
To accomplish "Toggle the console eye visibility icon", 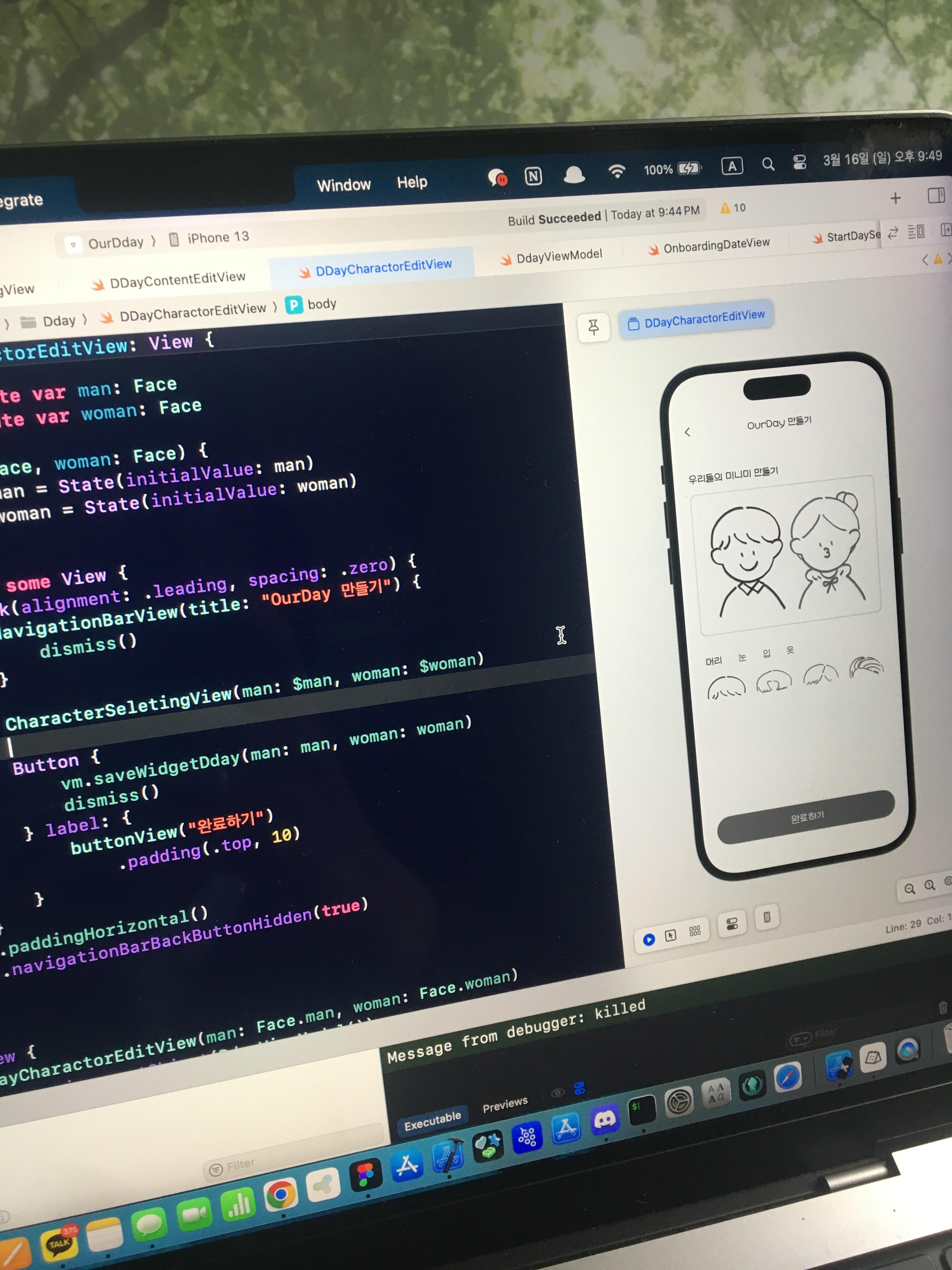I will (x=557, y=1093).
